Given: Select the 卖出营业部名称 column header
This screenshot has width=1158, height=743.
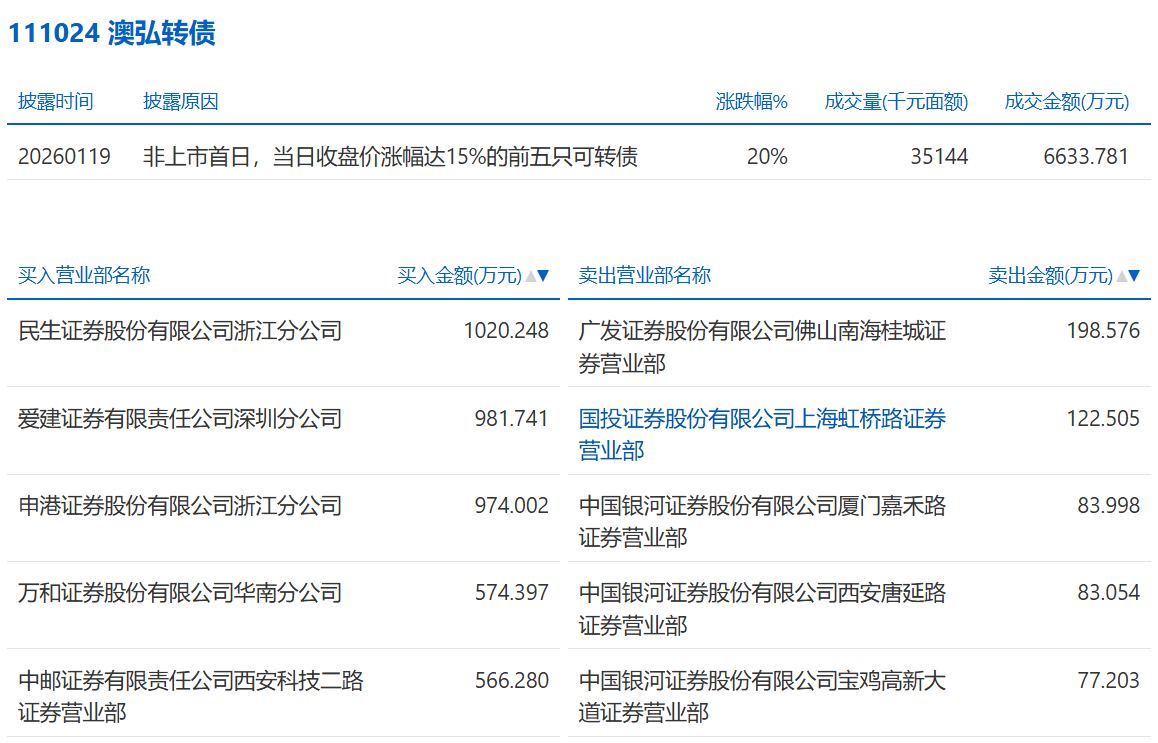Looking at the screenshot, I should click(645, 276).
